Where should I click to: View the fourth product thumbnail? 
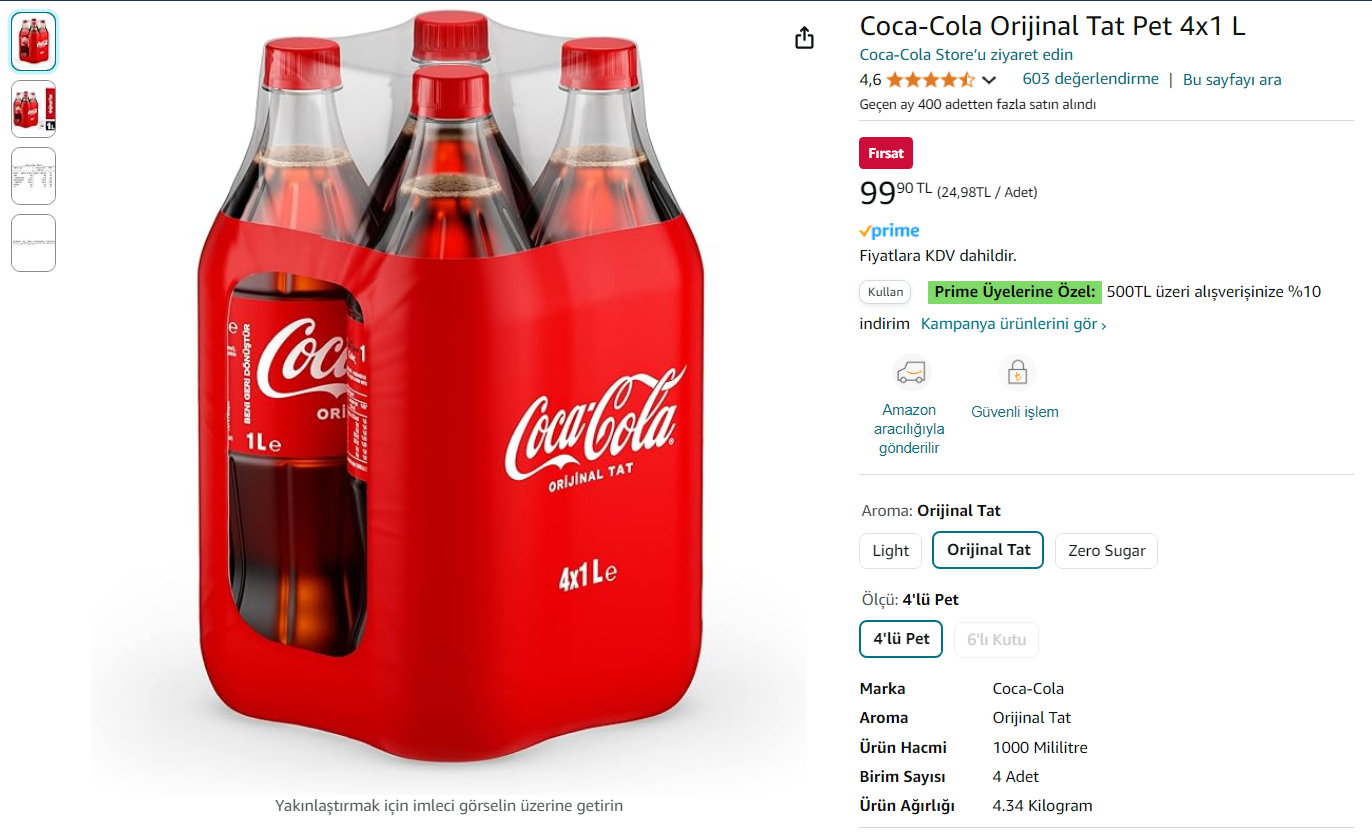33,243
